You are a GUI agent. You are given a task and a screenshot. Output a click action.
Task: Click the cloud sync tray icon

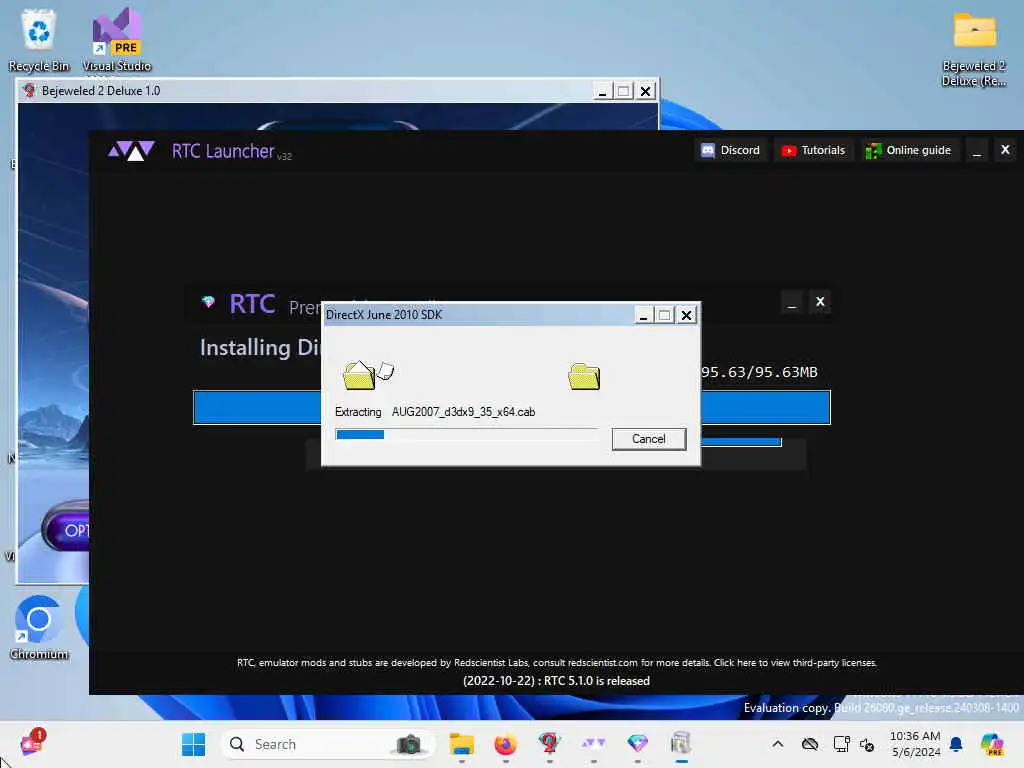pos(810,744)
